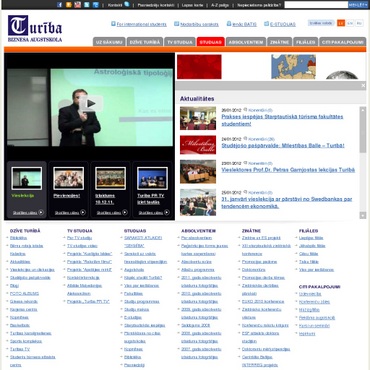Open the E-STUDIJAS top link

pyautogui.click(x=283, y=24)
